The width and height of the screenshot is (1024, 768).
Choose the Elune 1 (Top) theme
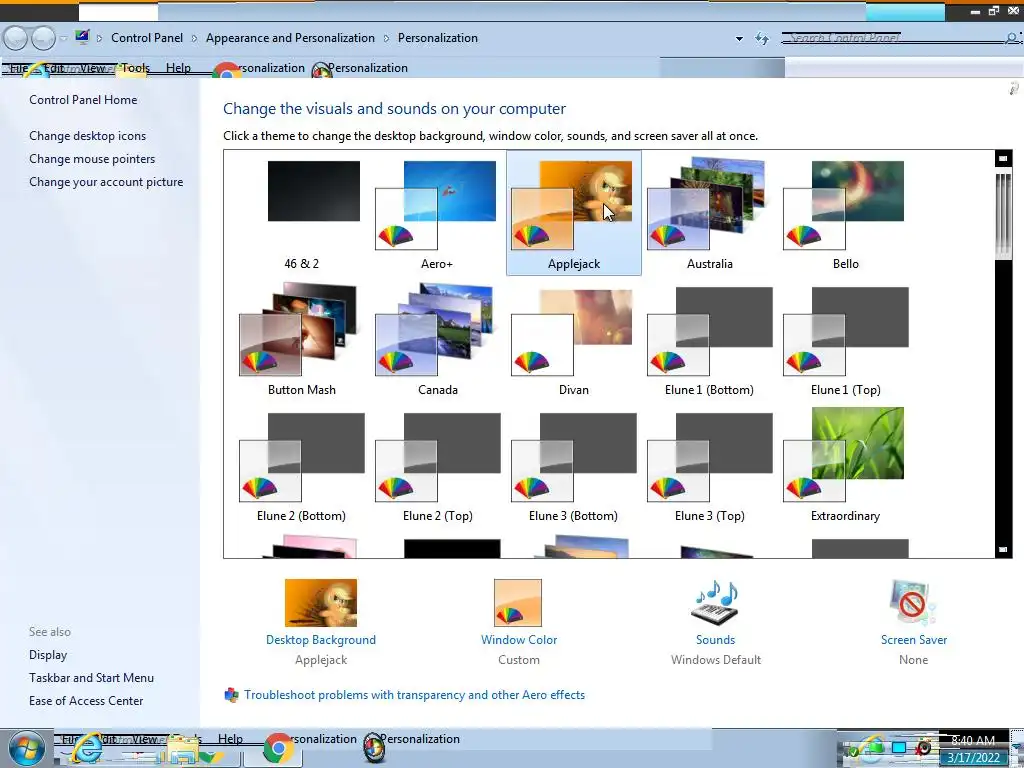click(845, 340)
